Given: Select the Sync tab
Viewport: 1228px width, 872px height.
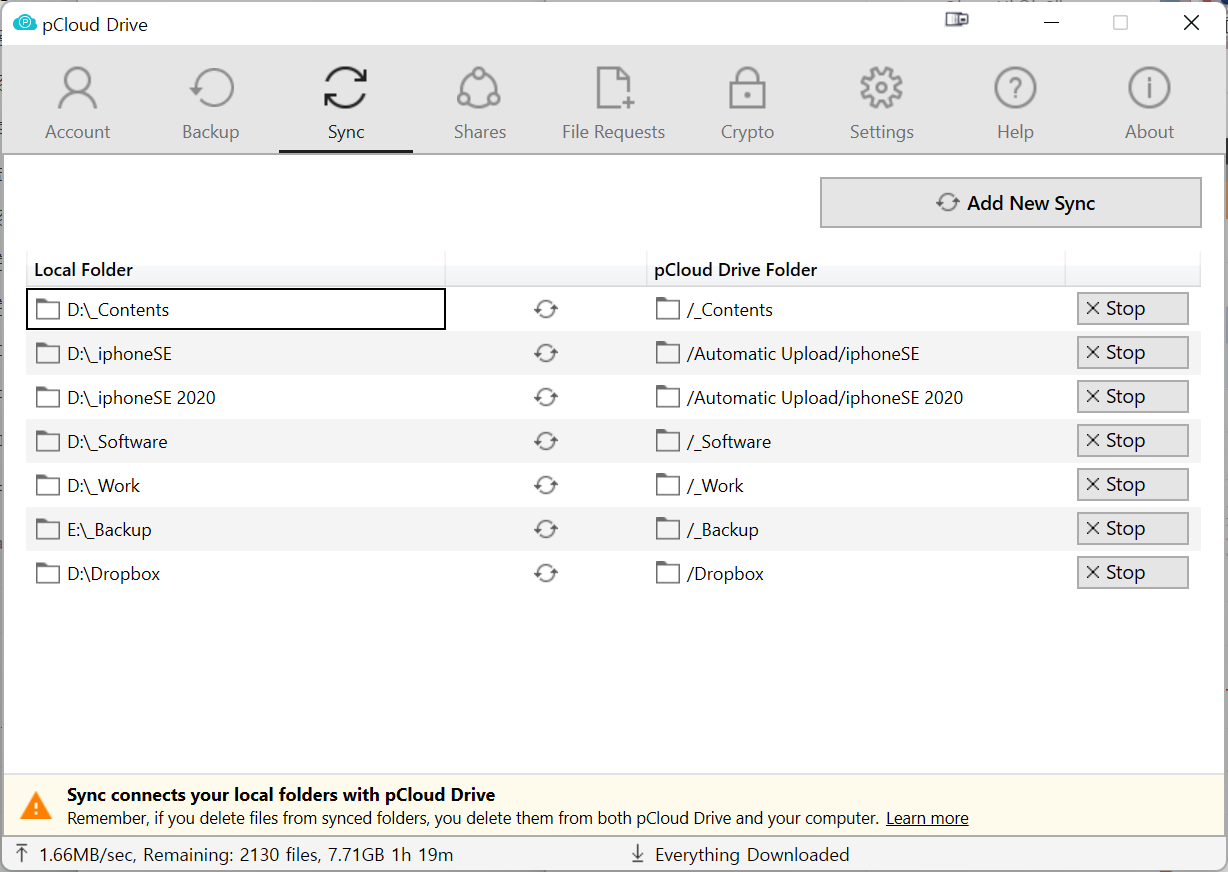Looking at the screenshot, I should tap(346, 103).
